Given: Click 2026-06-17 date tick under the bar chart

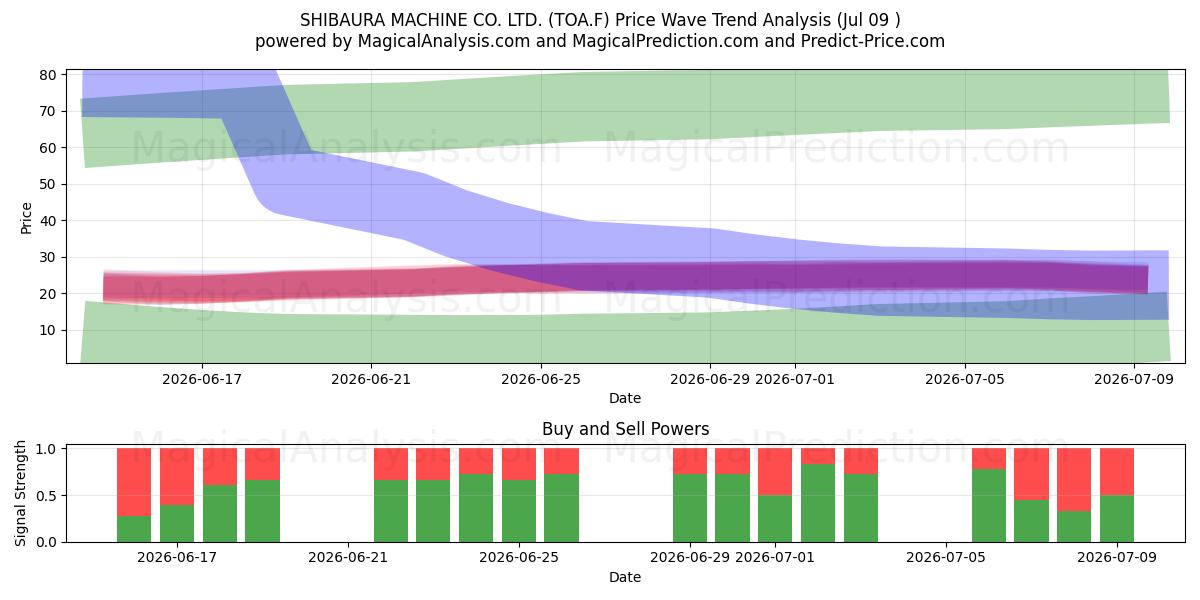Looking at the screenshot, I should click(177, 559).
